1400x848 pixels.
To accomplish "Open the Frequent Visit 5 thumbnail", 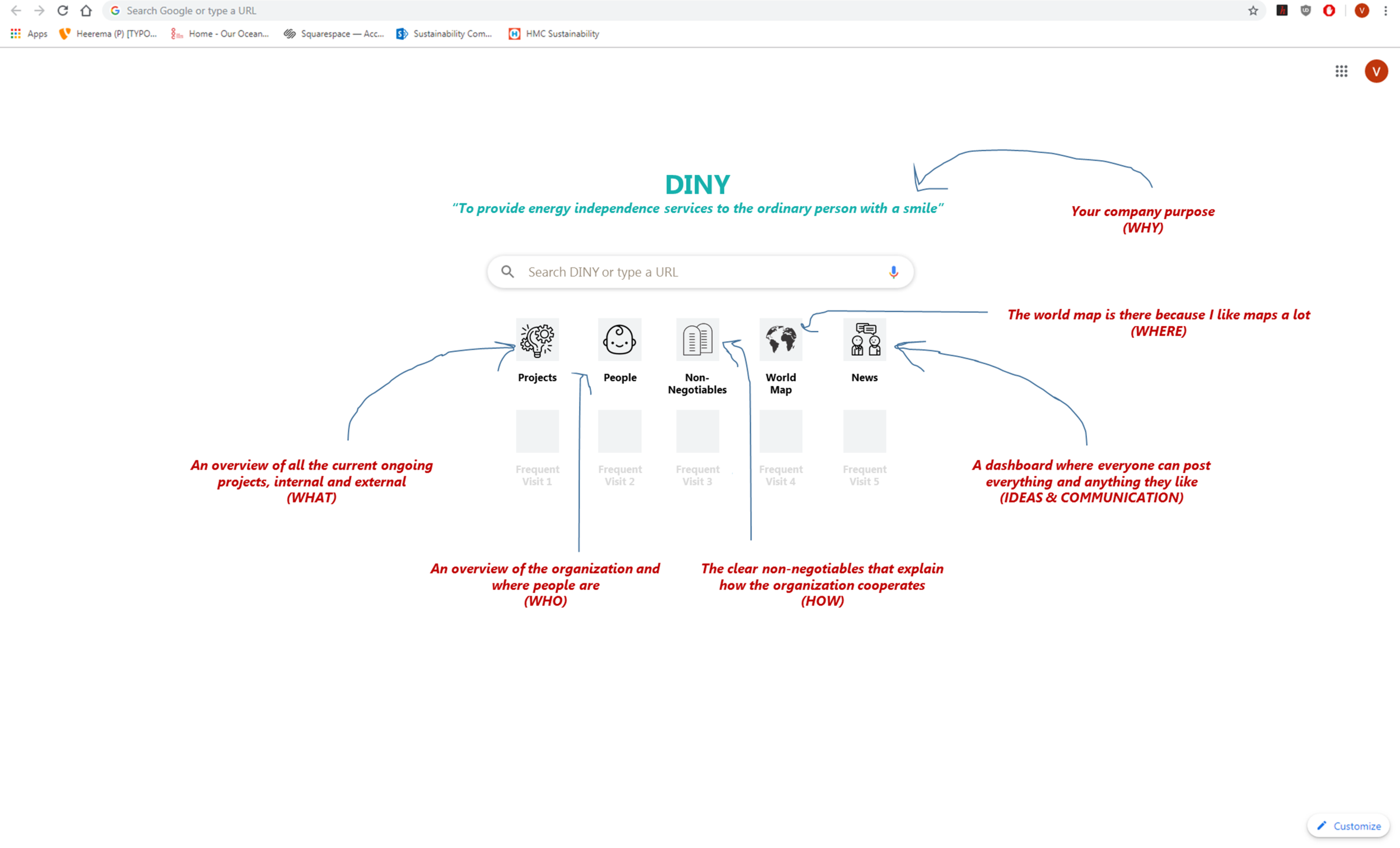I will 864,431.
